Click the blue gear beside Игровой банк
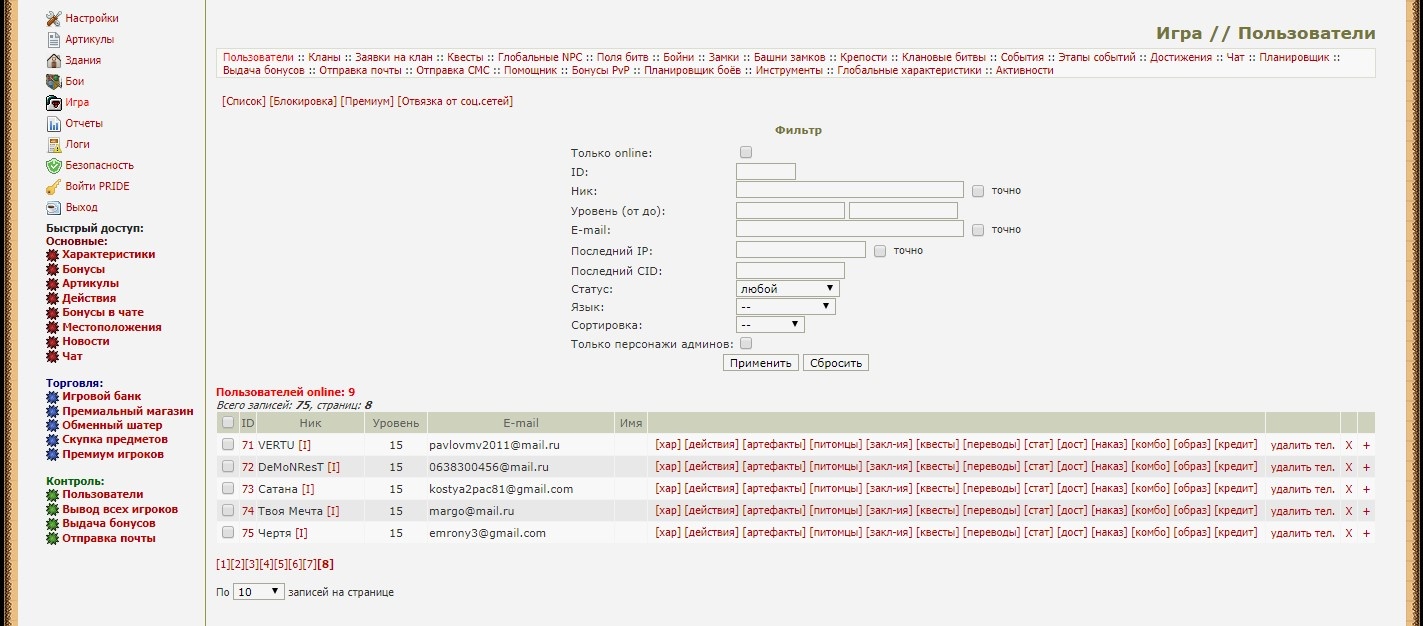The width and height of the screenshot is (1423, 626). tap(53, 396)
